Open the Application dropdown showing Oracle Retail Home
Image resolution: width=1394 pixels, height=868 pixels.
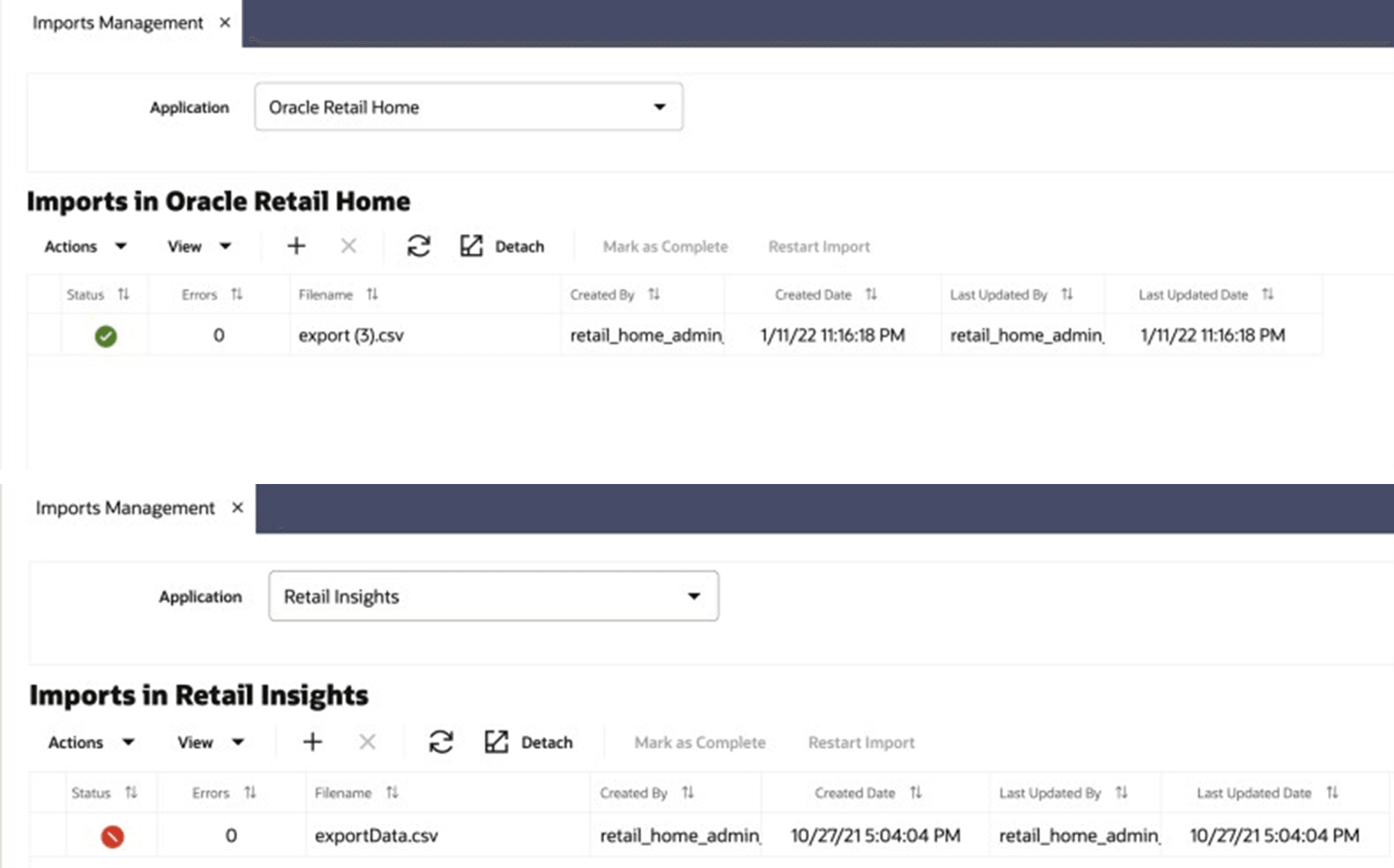pyautogui.click(x=469, y=107)
